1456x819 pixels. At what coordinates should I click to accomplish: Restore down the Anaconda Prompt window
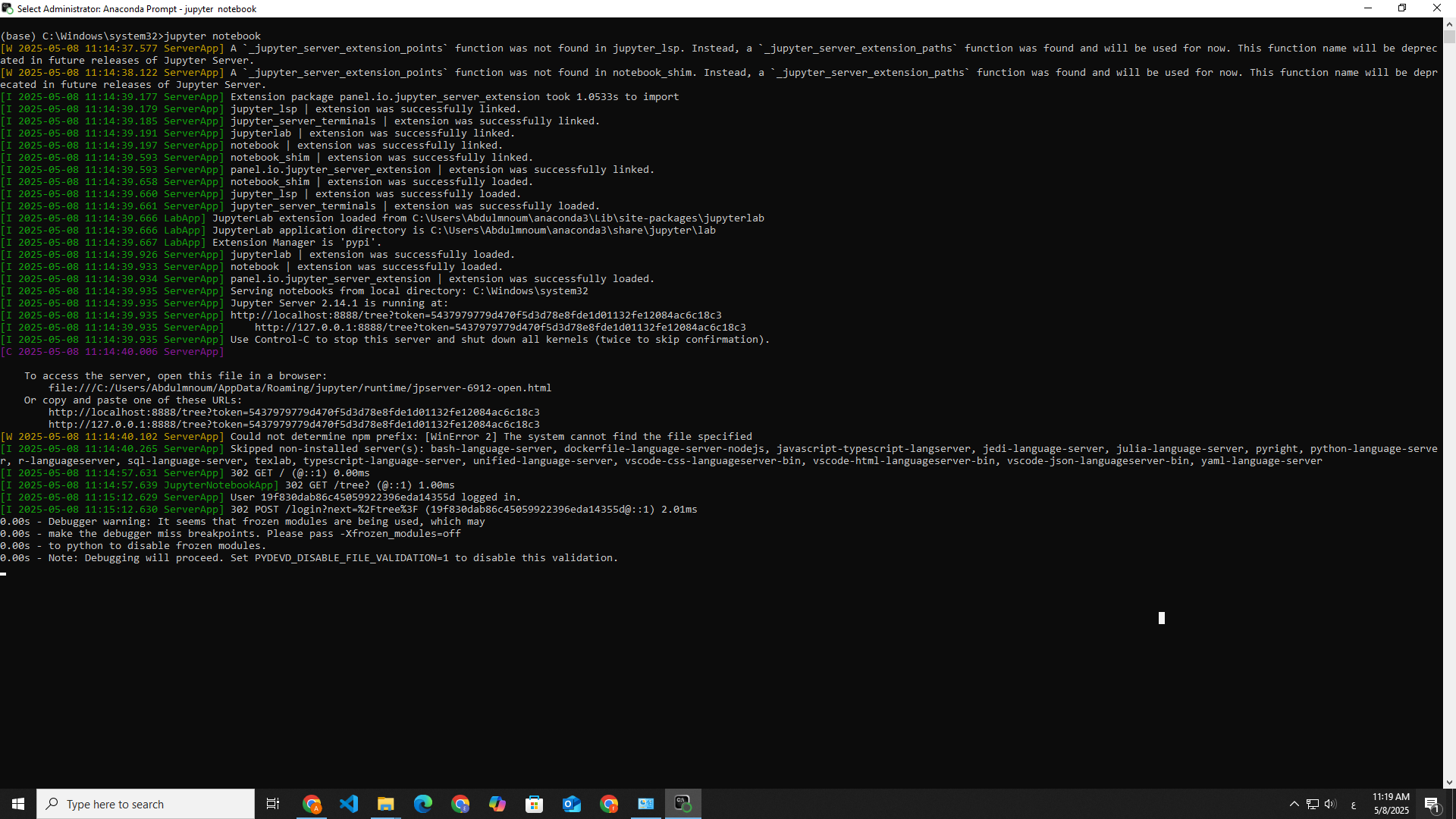click(x=1401, y=8)
